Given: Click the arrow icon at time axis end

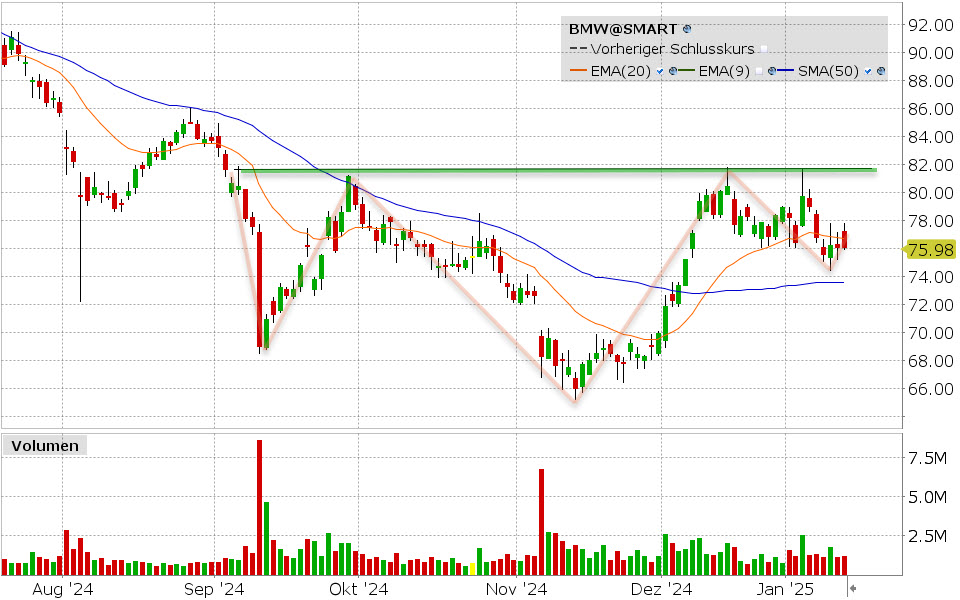Looking at the screenshot, I should [852, 589].
